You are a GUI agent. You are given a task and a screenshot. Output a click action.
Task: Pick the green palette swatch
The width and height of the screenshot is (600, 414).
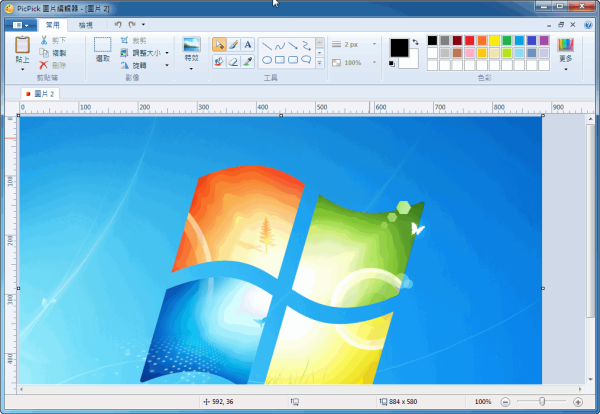pyautogui.click(x=507, y=40)
